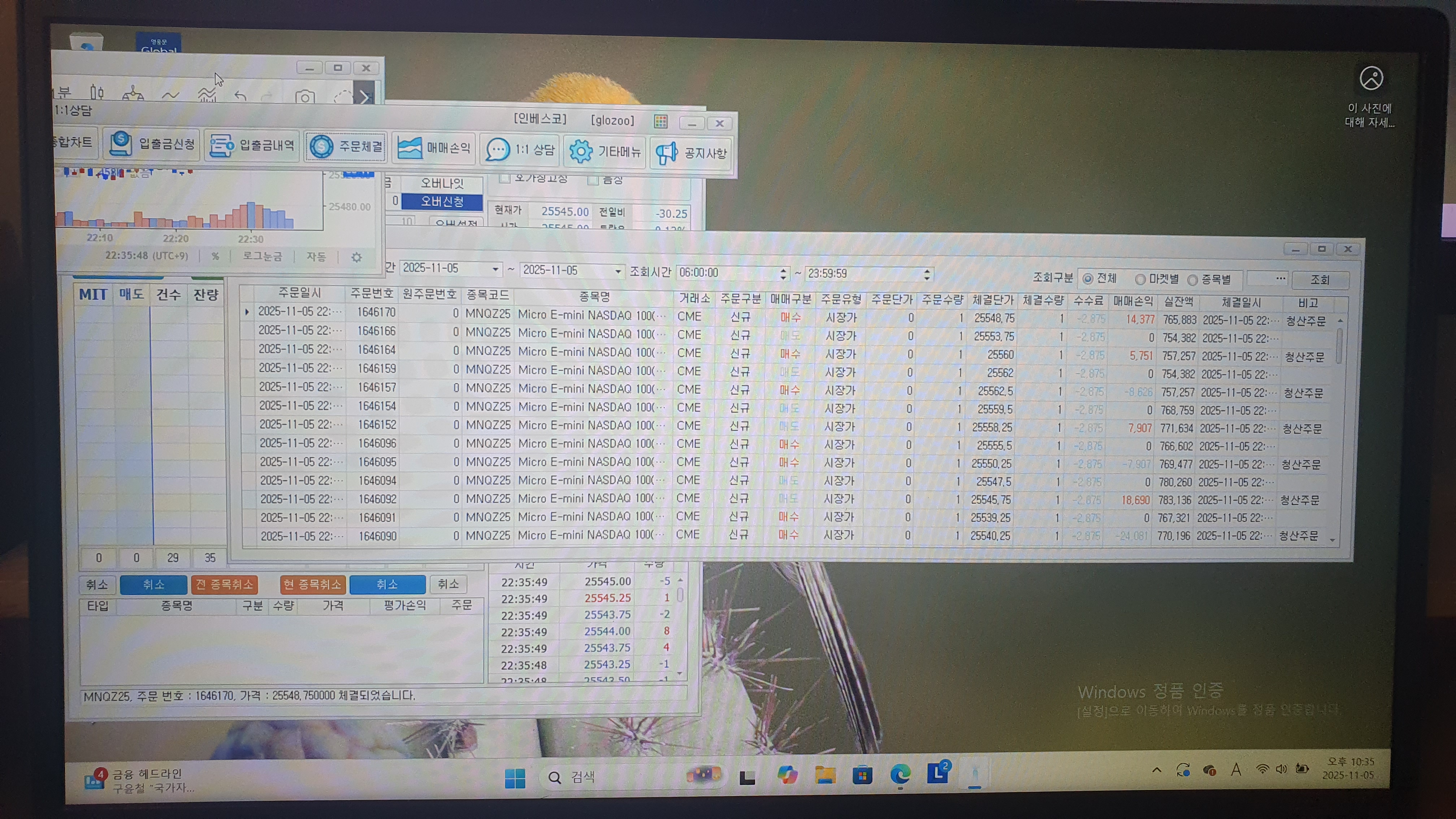Open Microsoft Store from the taskbar
Image resolution: width=1456 pixels, height=819 pixels.
[x=863, y=775]
